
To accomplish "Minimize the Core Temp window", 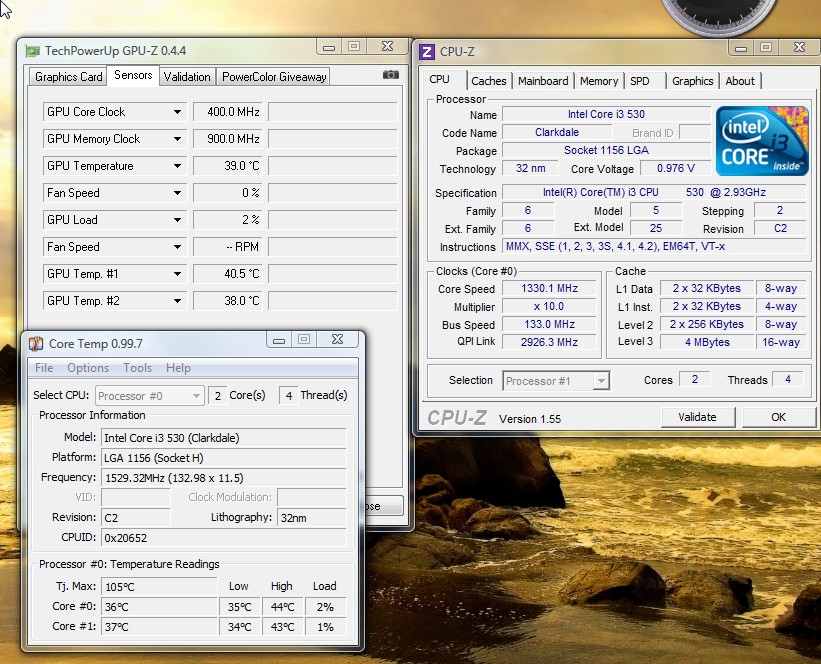I will pos(279,340).
